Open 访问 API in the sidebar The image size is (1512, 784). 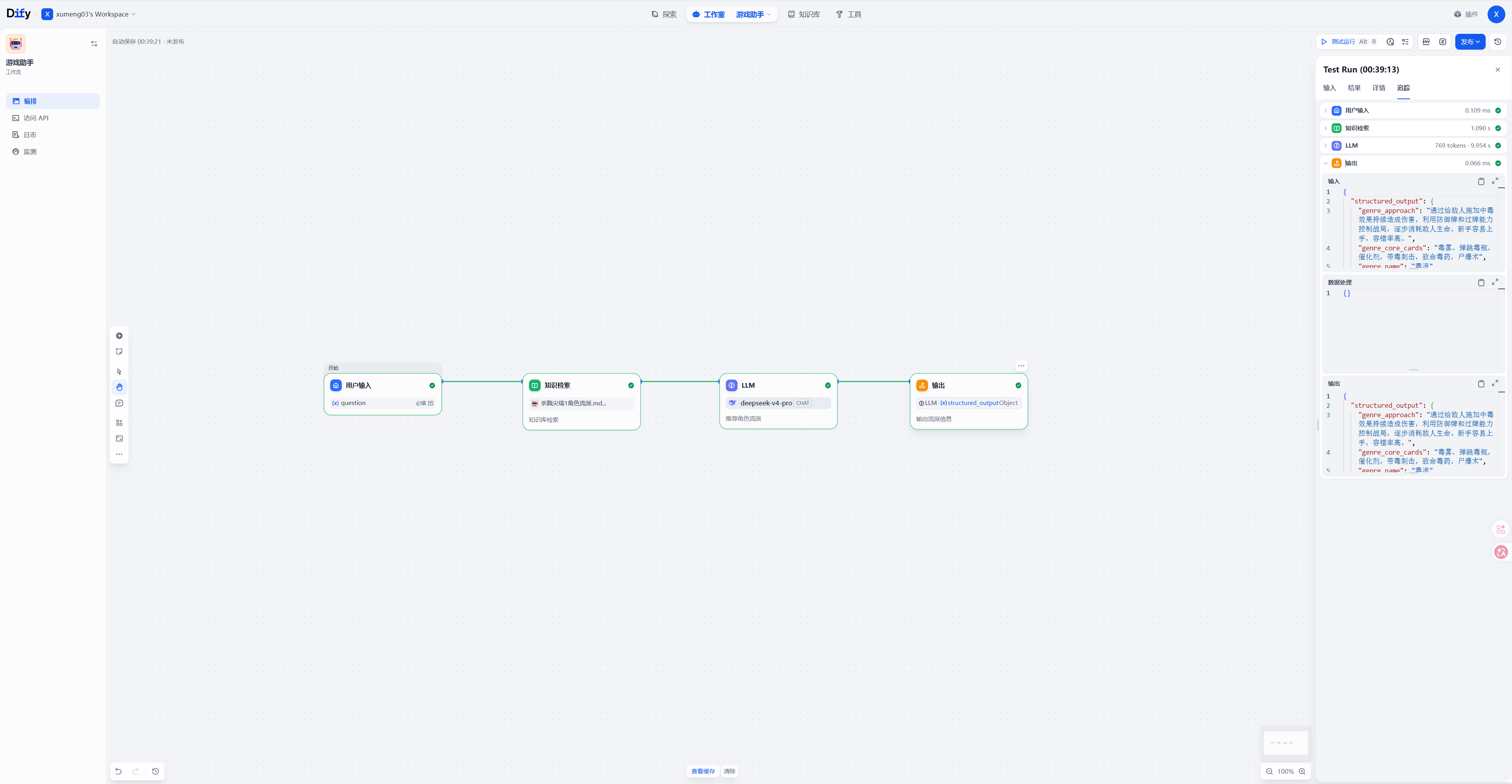pos(53,118)
